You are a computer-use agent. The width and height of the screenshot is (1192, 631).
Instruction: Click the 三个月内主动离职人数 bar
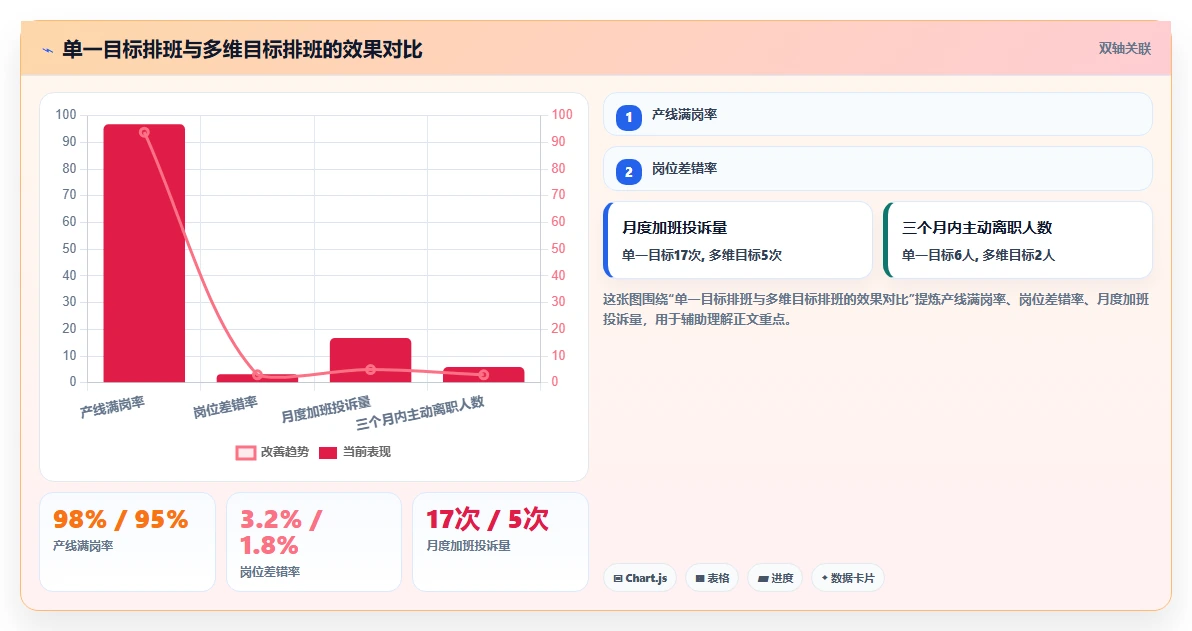tap(483, 375)
